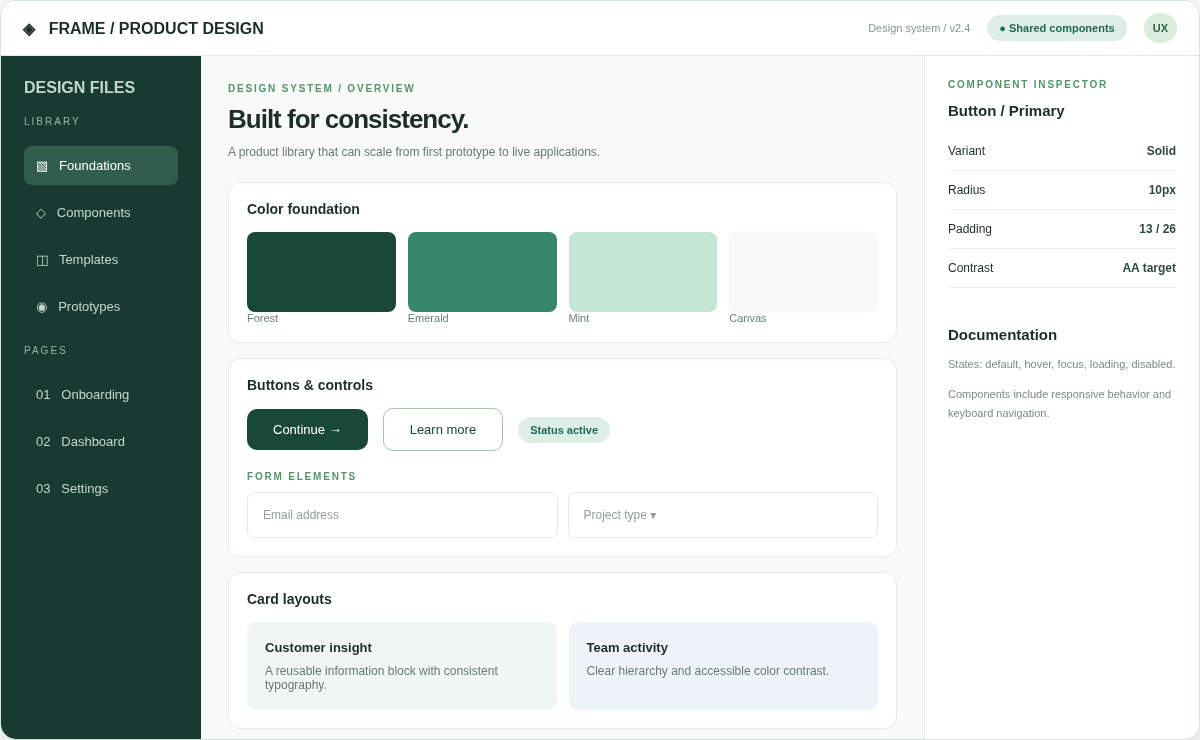This screenshot has height=740, width=1200.
Task: Click the COMPONENT INSPECTOR label
Action: [x=1028, y=85]
